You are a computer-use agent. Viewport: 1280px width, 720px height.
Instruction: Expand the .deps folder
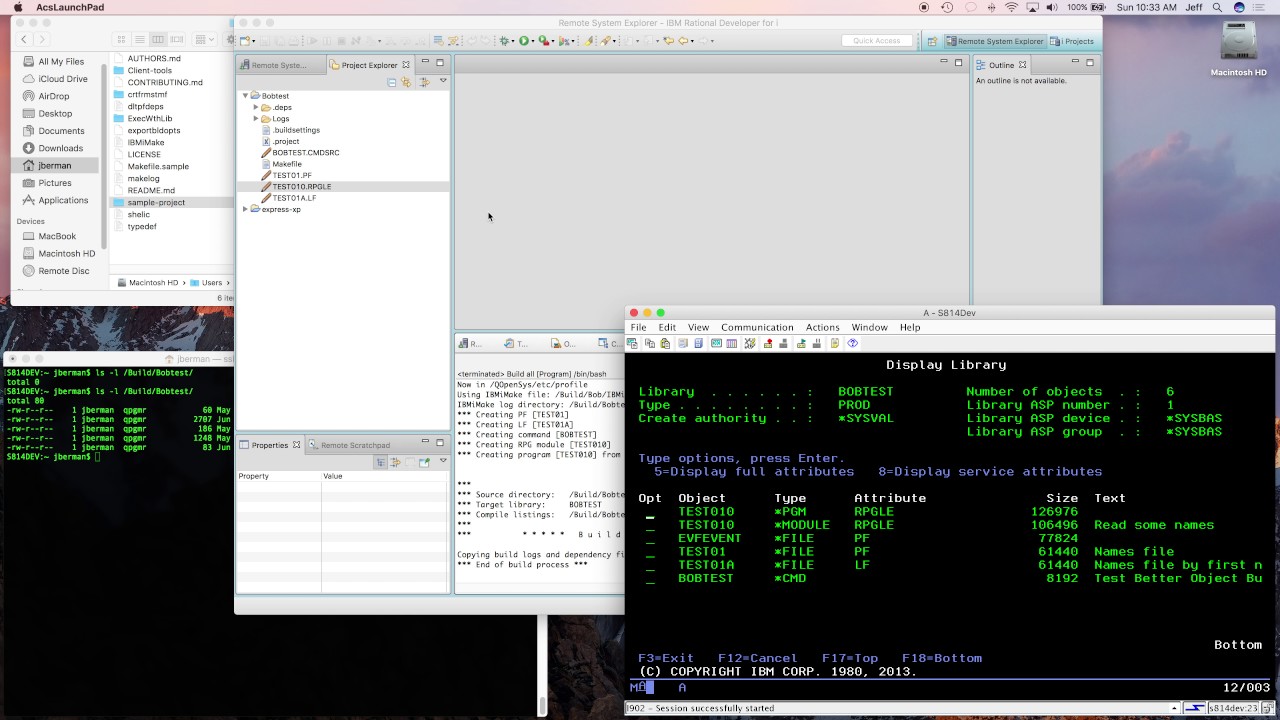tap(256, 107)
